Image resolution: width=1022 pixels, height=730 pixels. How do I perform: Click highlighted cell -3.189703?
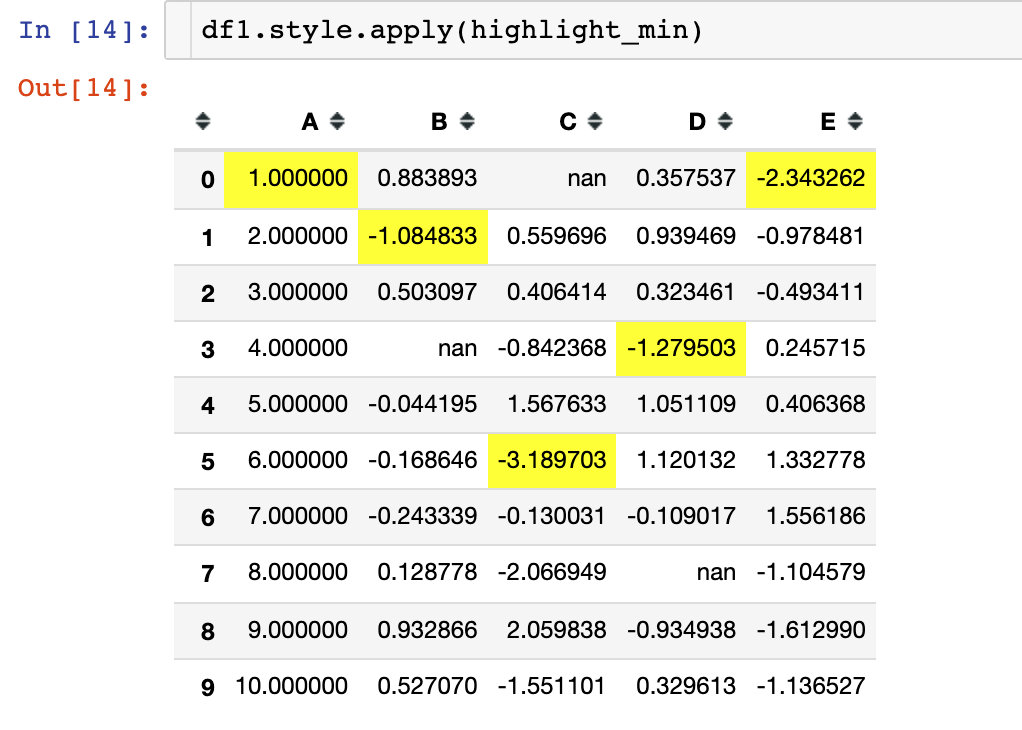coord(551,461)
